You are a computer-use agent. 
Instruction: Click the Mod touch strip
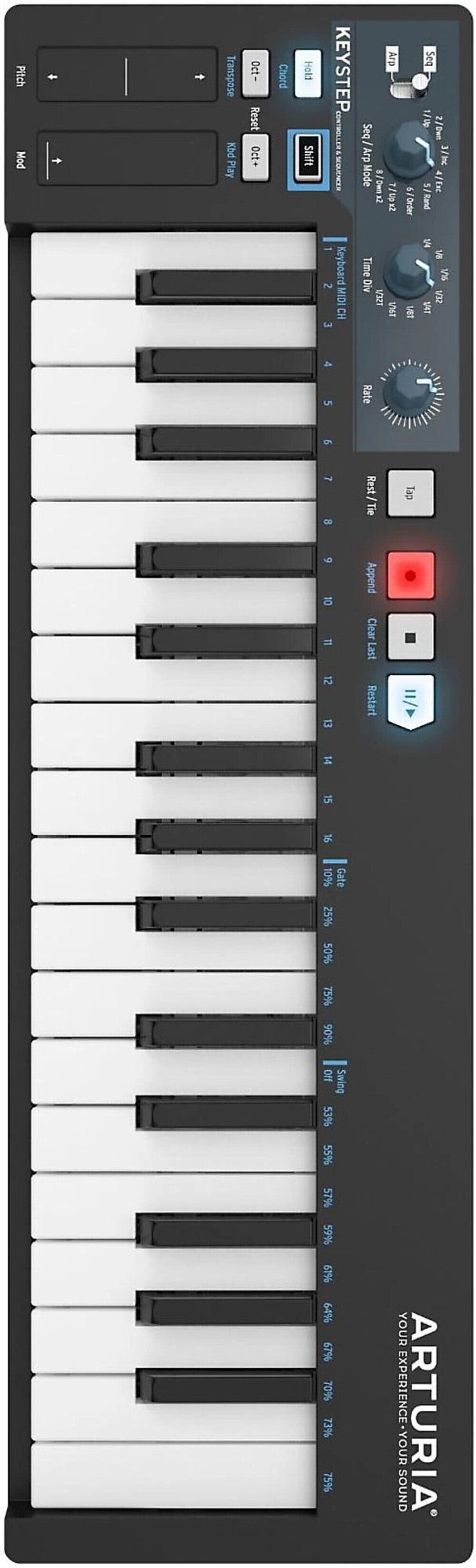pyautogui.click(x=127, y=158)
